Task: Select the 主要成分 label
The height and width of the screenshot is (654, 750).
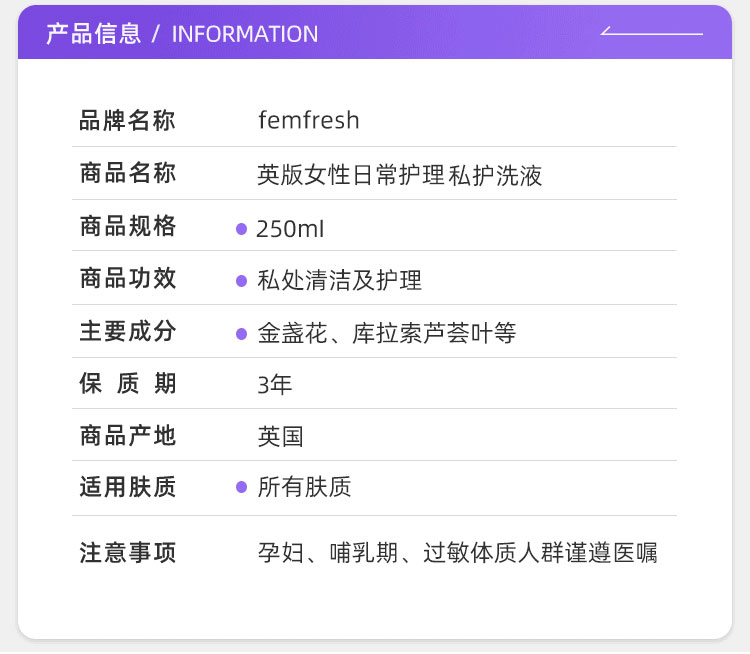Action: pyautogui.click(x=128, y=331)
